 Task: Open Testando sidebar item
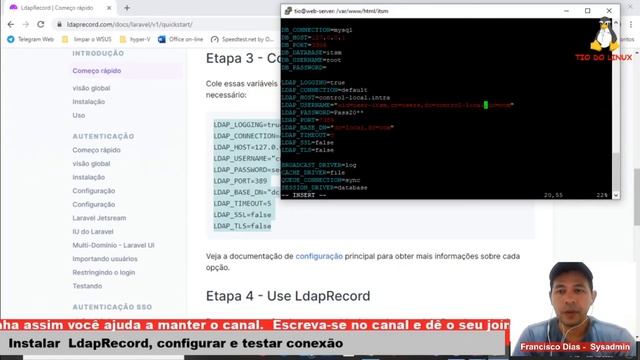[x=87, y=286]
